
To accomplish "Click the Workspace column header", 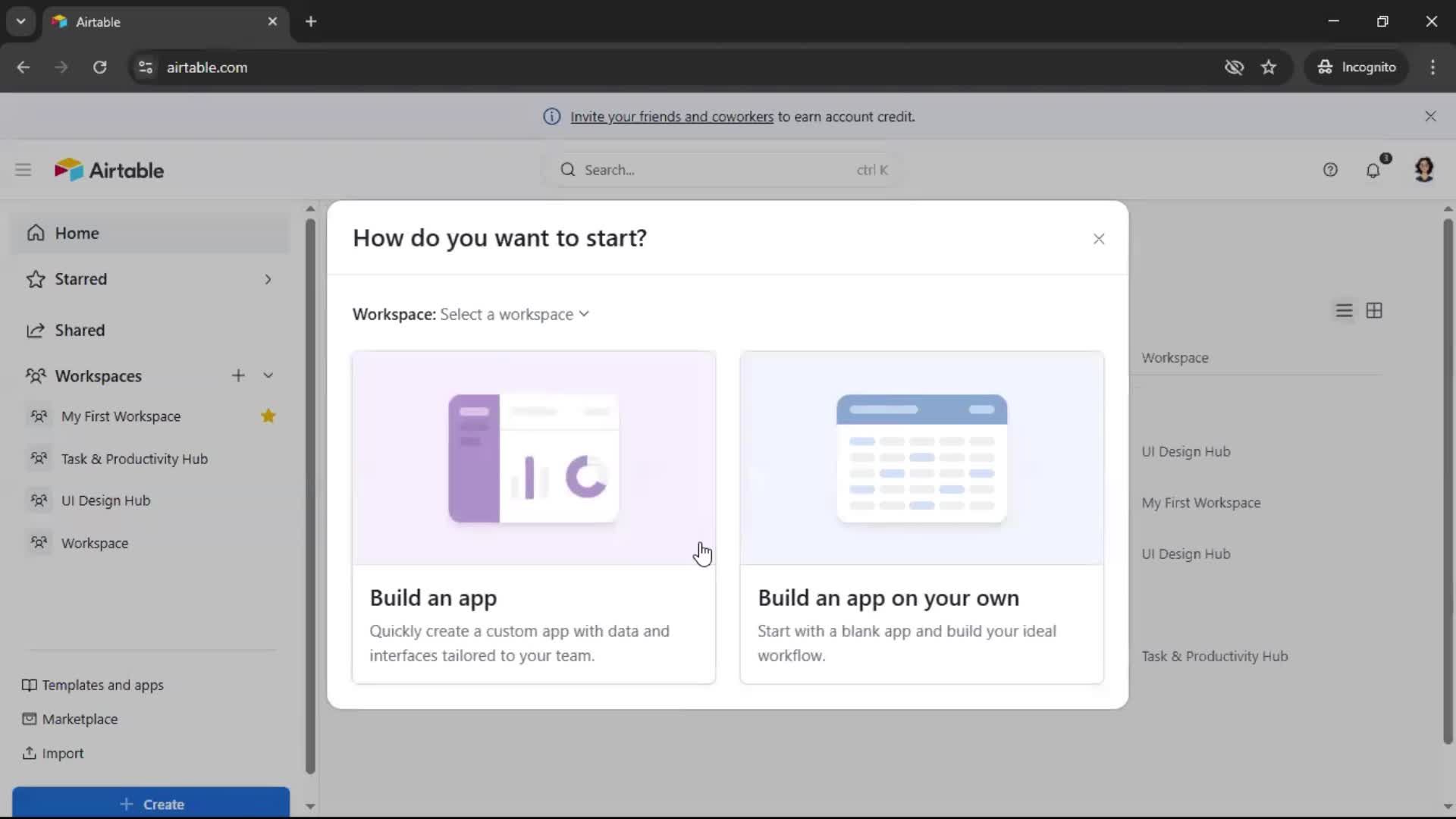I will click(1175, 358).
